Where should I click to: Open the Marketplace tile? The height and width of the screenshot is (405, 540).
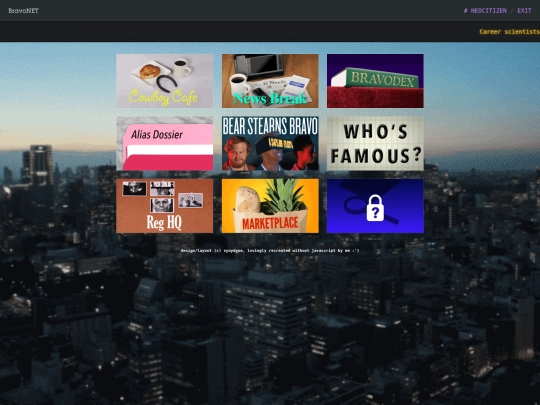[x=270, y=206]
